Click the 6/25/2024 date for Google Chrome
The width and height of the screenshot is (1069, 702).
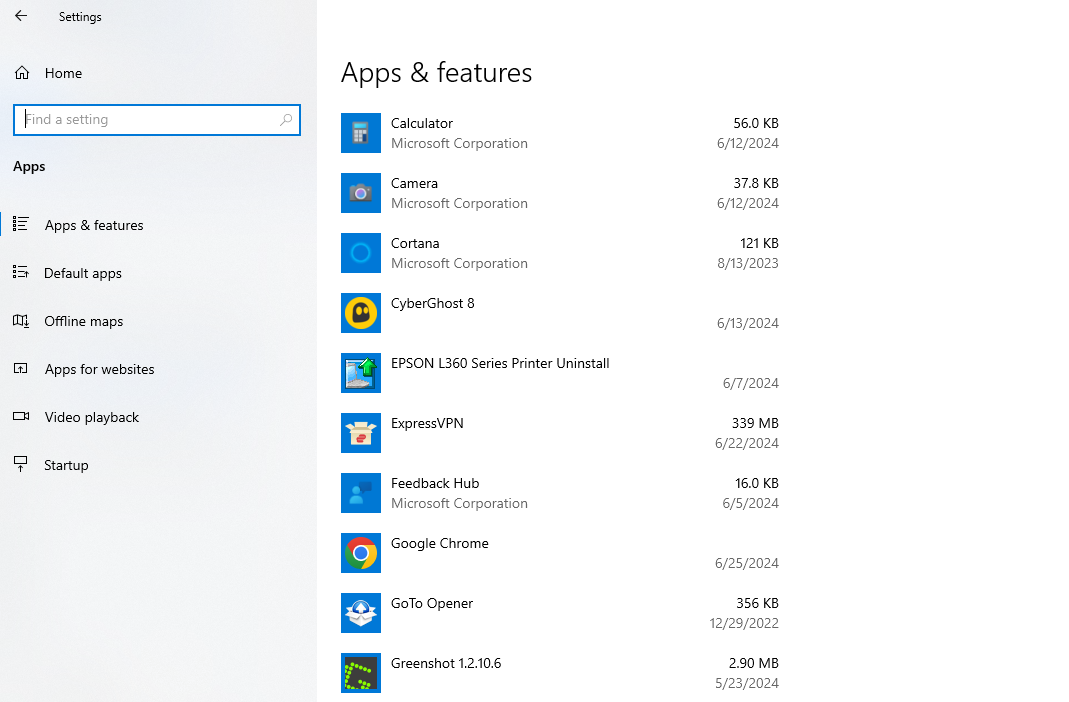tap(747, 563)
